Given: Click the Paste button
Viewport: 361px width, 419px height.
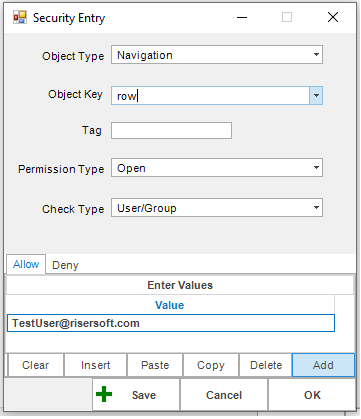Looking at the screenshot, I should [x=155, y=365].
